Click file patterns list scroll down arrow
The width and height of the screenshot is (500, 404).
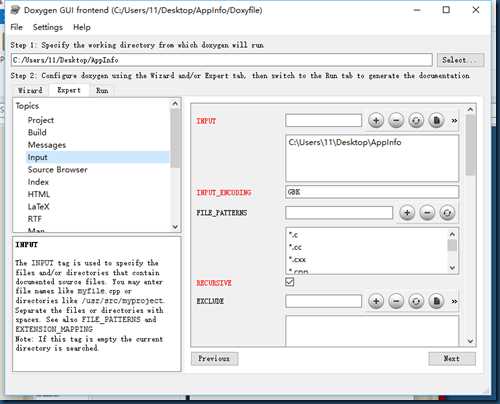(452, 267)
